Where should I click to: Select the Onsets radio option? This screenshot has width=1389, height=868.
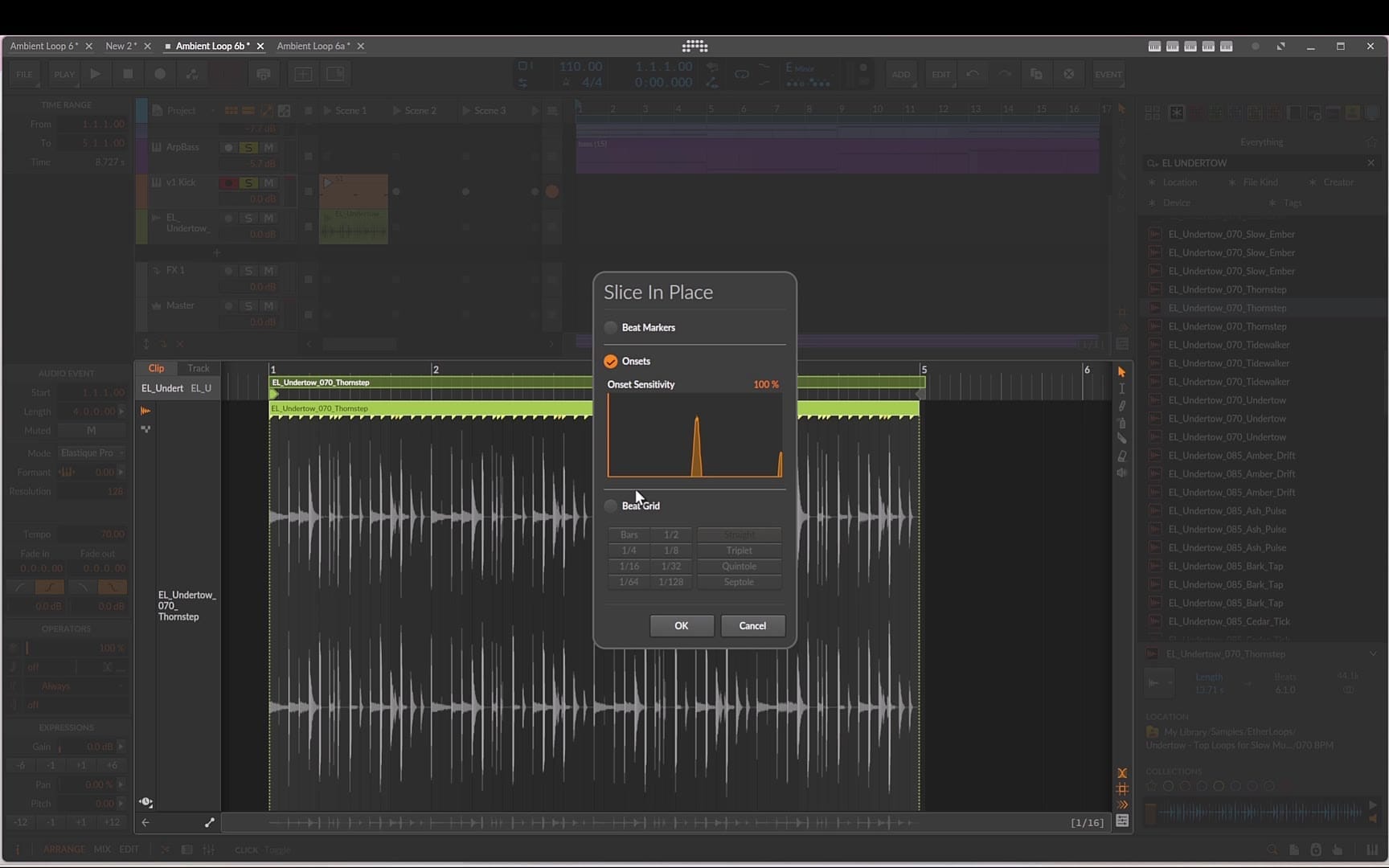click(611, 361)
